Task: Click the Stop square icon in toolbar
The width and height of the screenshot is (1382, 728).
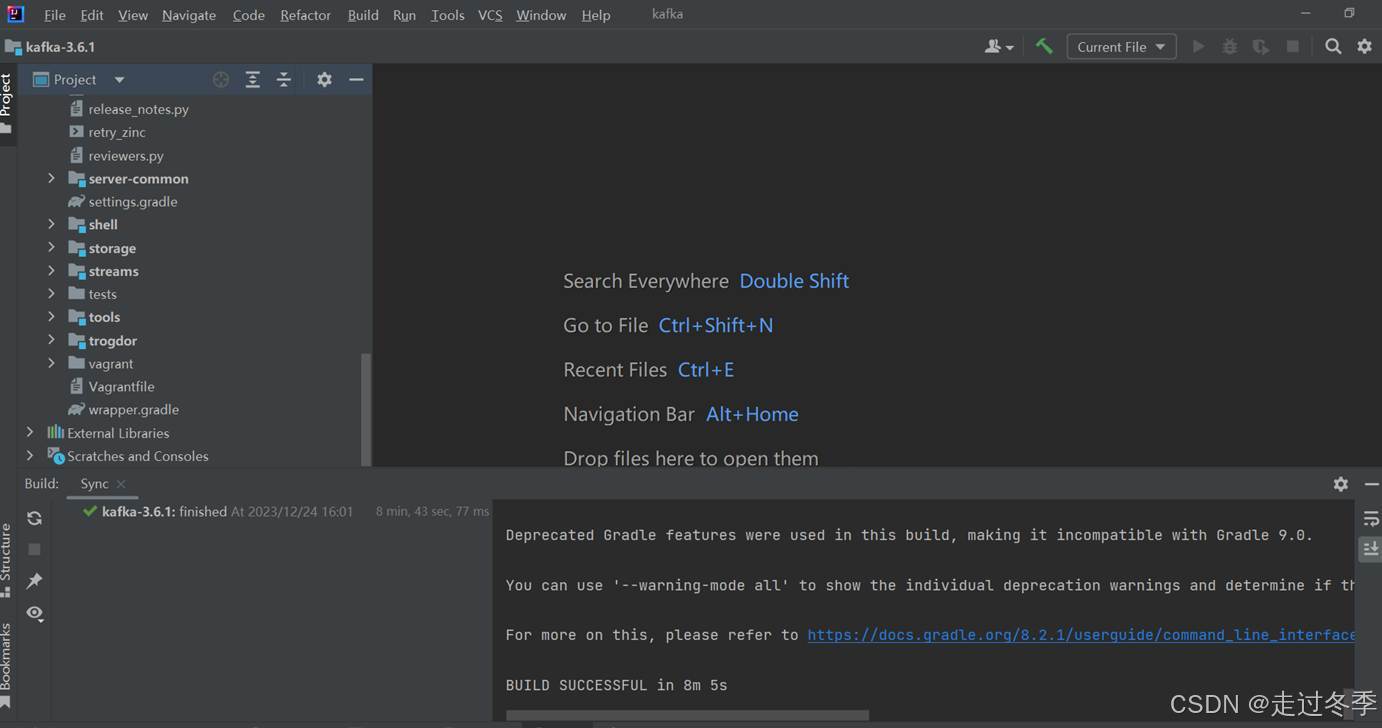Action: pyautogui.click(x=1292, y=46)
